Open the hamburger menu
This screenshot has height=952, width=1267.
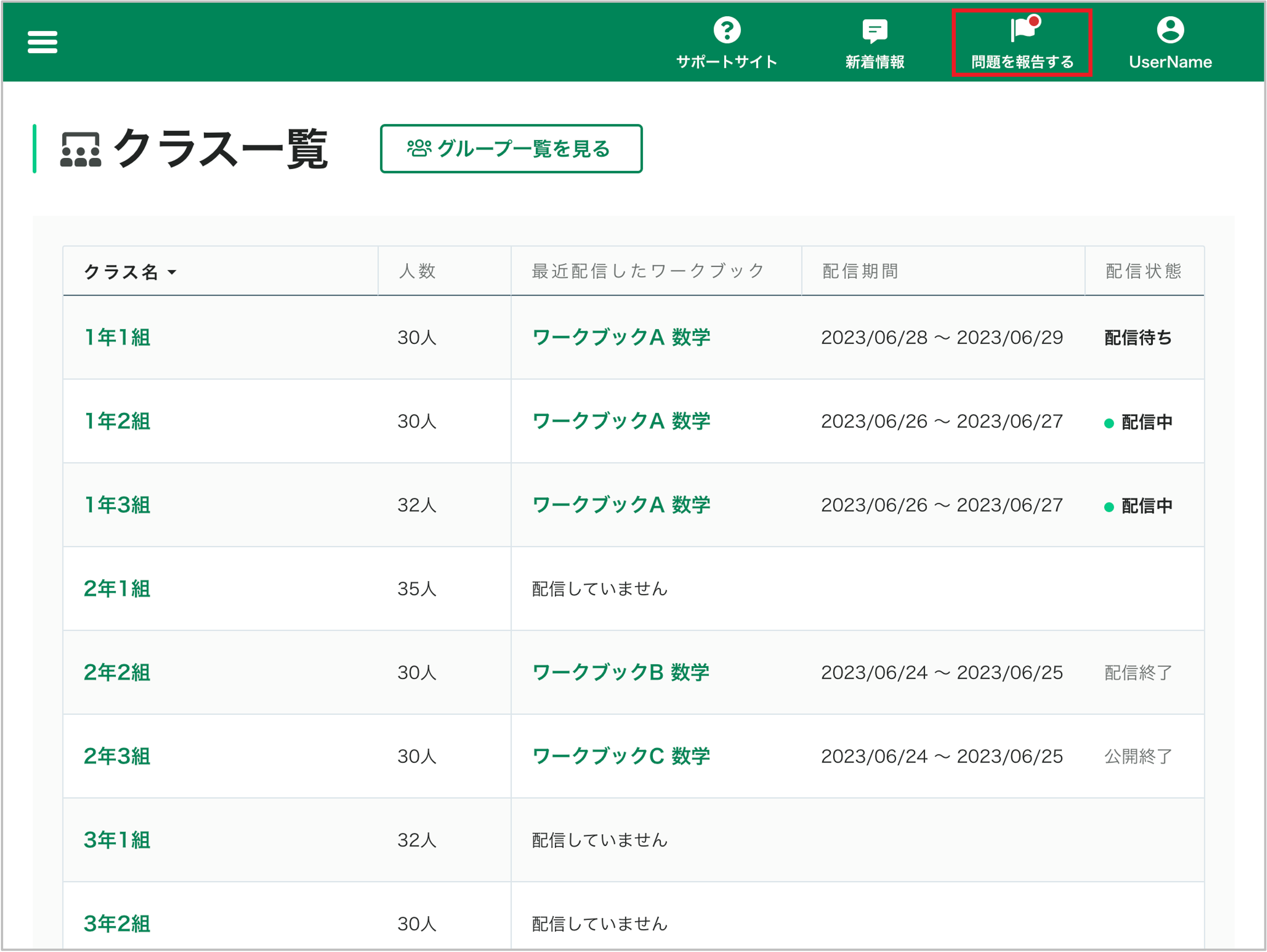click(x=42, y=42)
